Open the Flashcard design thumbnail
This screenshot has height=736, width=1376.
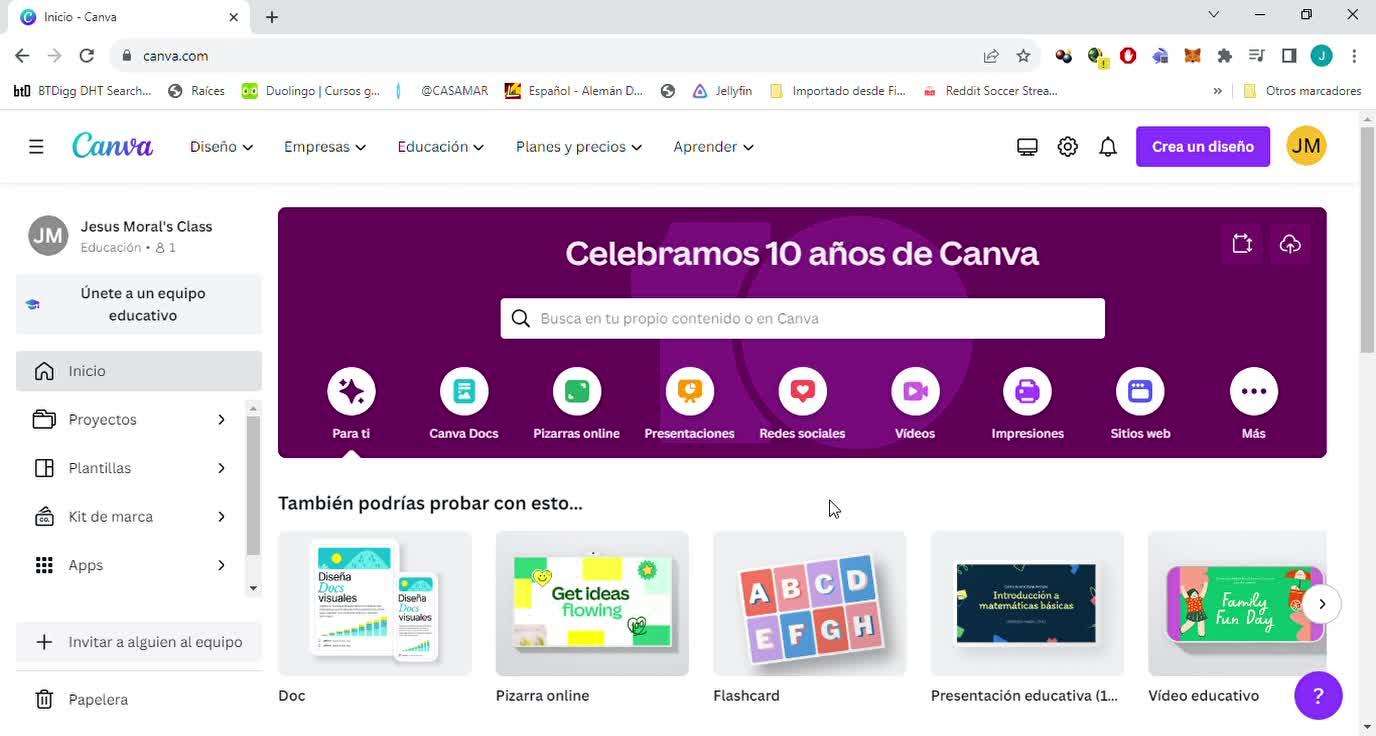(x=810, y=604)
